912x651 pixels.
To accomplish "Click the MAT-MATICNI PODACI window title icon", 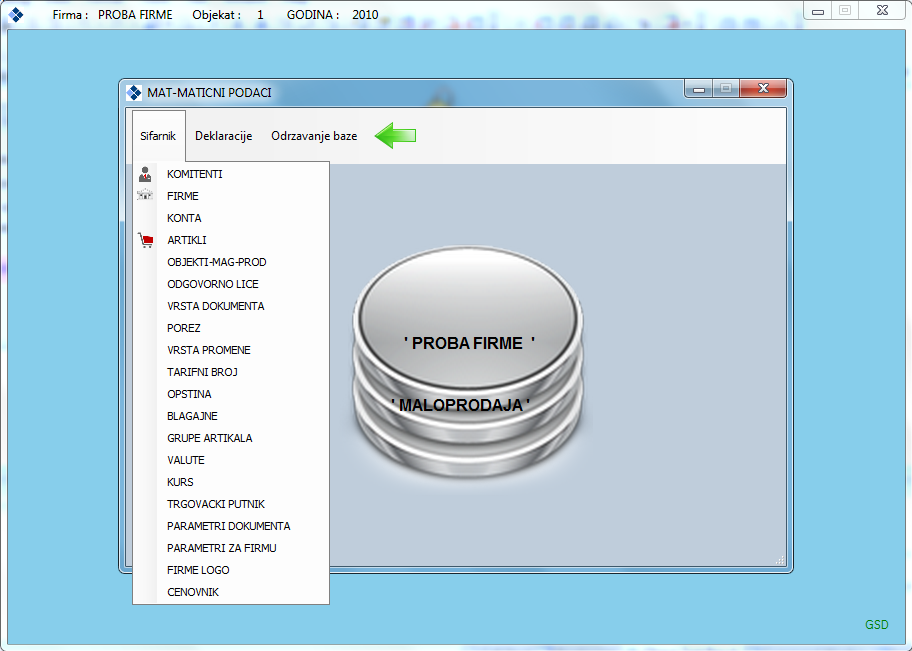I will [x=134, y=93].
